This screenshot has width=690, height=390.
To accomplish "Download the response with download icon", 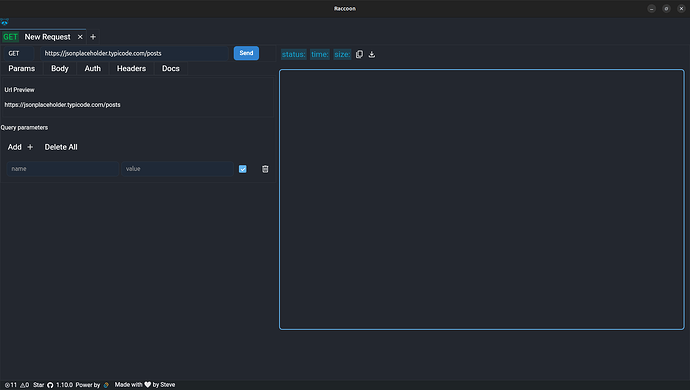I will 372,54.
